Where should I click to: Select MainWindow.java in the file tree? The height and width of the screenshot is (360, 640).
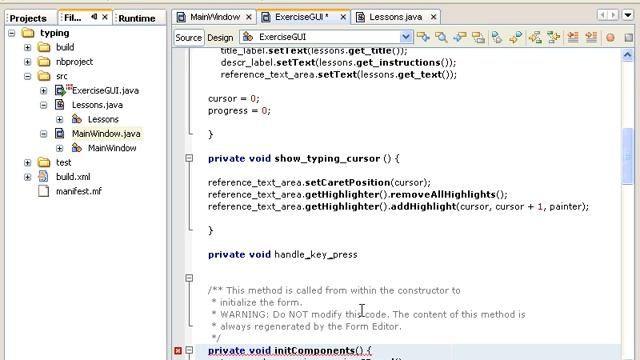(106, 133)
